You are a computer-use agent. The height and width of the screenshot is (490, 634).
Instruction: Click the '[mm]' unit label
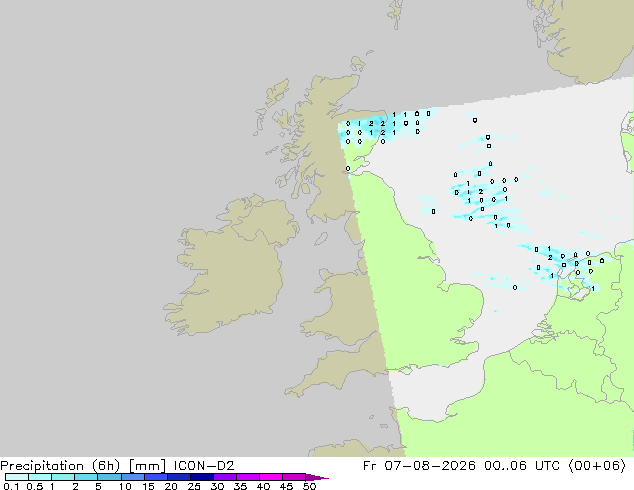[147, 466]
